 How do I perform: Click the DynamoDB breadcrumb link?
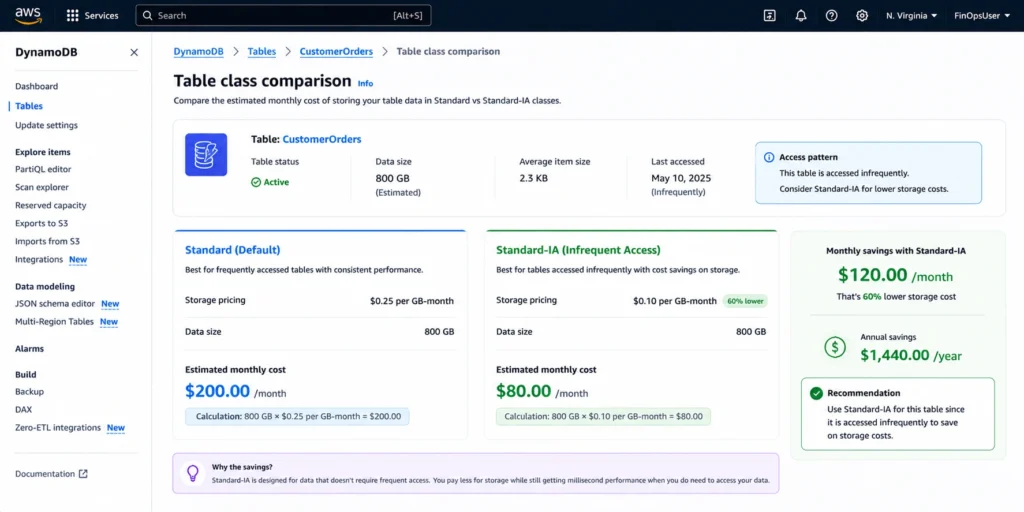pos(199,52)
